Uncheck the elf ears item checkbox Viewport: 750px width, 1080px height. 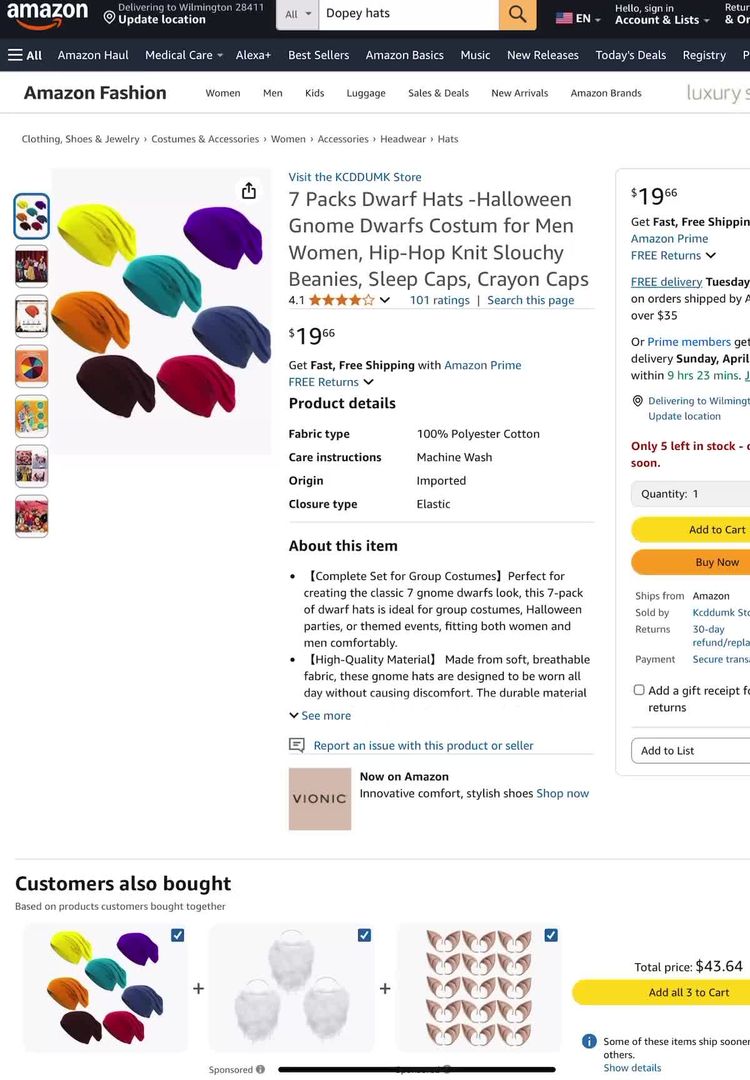[551, 935]
